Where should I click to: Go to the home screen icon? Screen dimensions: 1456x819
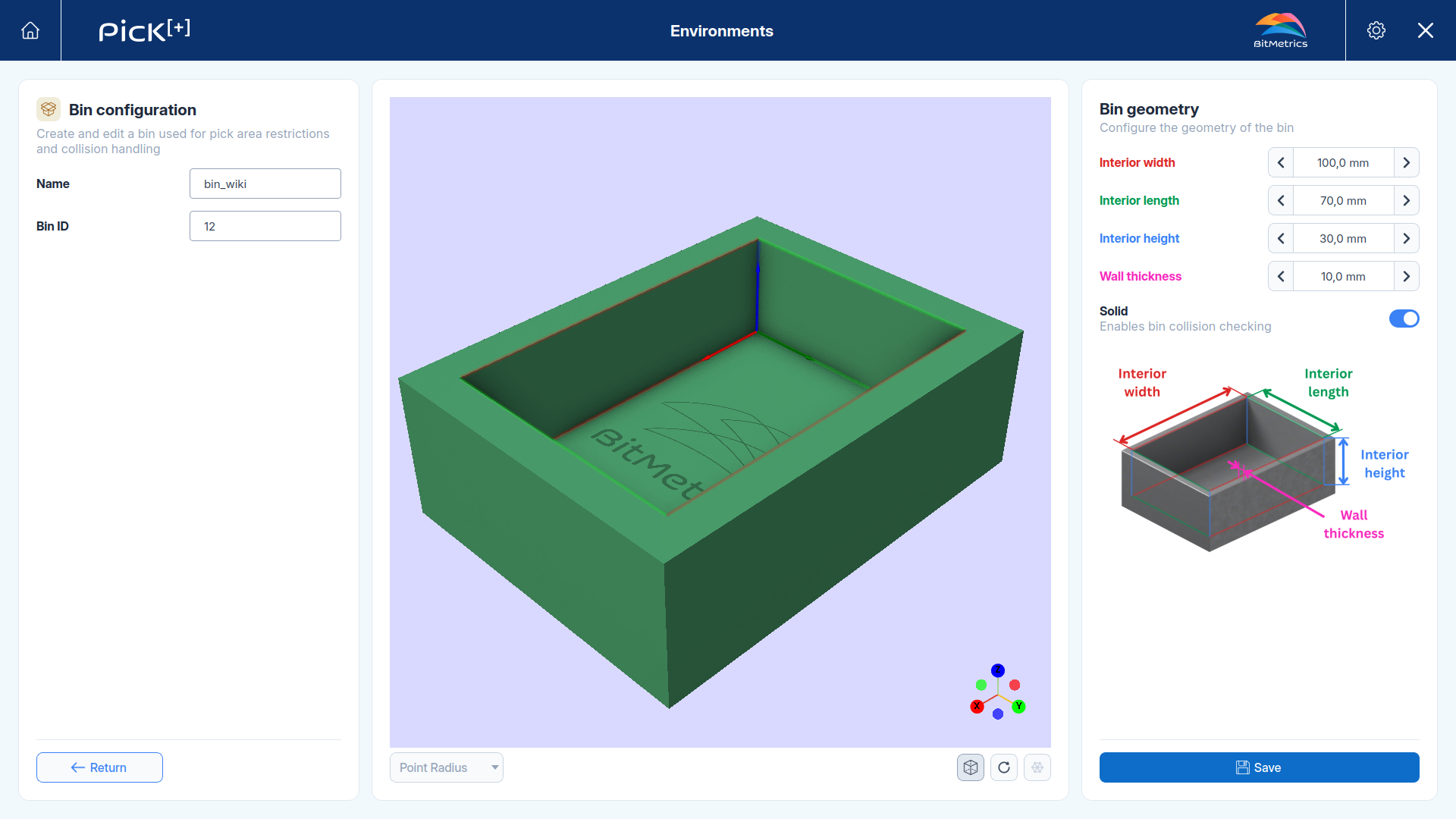pyautogui.click(x=30, y=30)
